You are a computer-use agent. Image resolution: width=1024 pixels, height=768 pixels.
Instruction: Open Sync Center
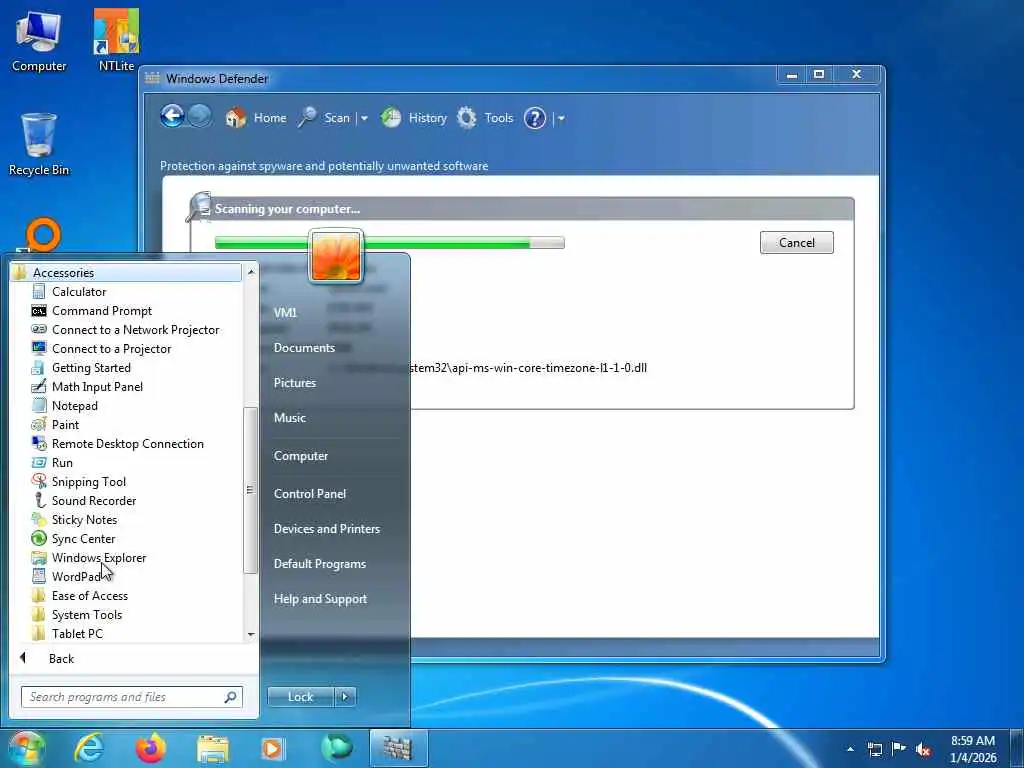coord(83,538)
